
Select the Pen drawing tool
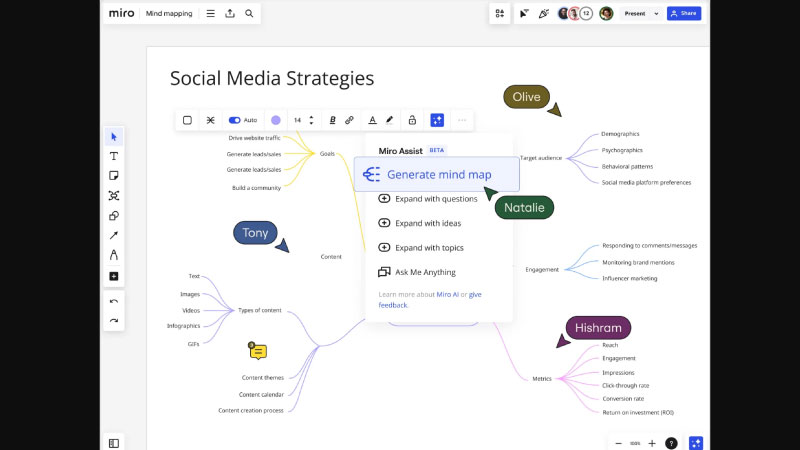click(x=114, y=255)
